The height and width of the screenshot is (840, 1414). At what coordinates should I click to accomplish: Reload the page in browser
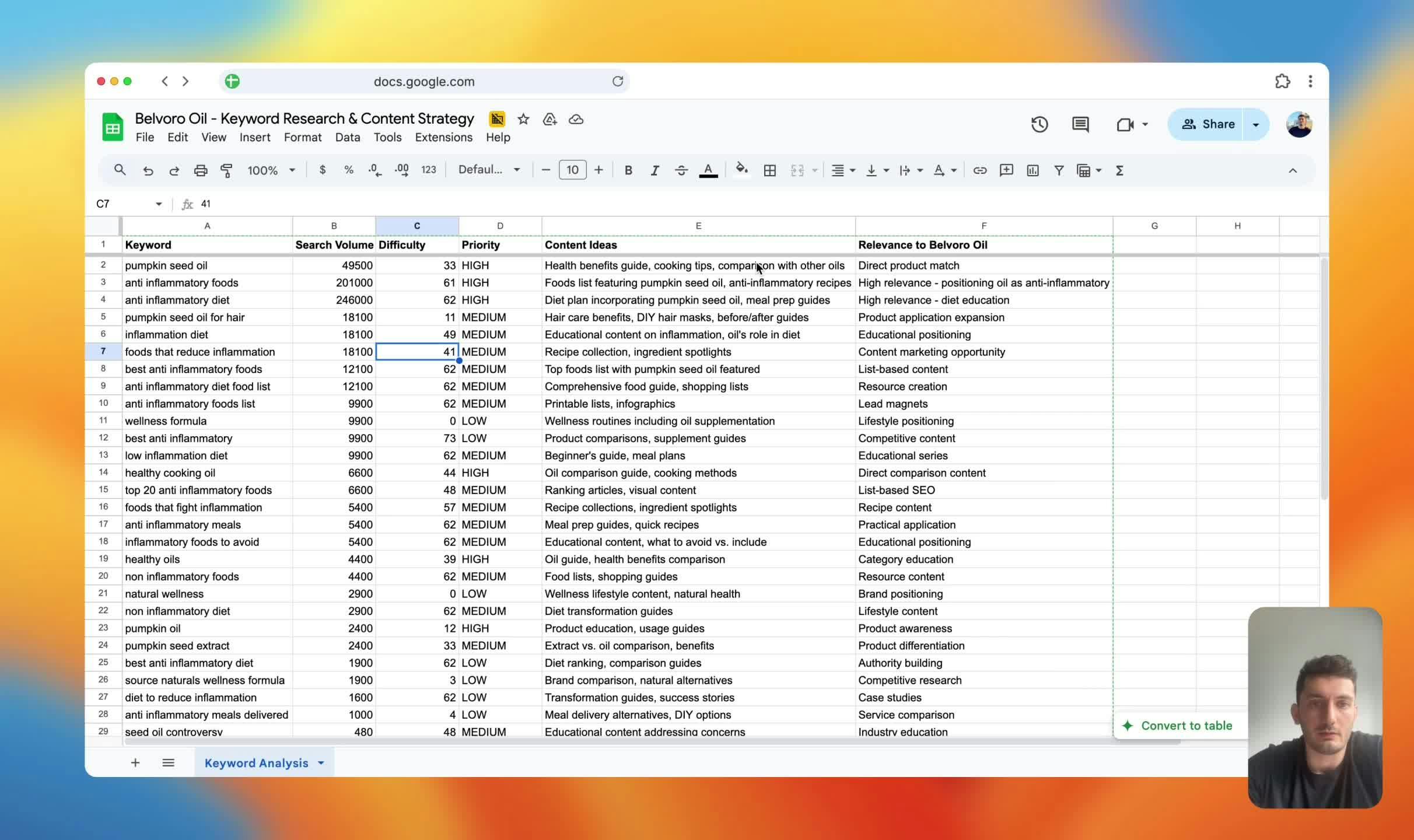[618, 81]
